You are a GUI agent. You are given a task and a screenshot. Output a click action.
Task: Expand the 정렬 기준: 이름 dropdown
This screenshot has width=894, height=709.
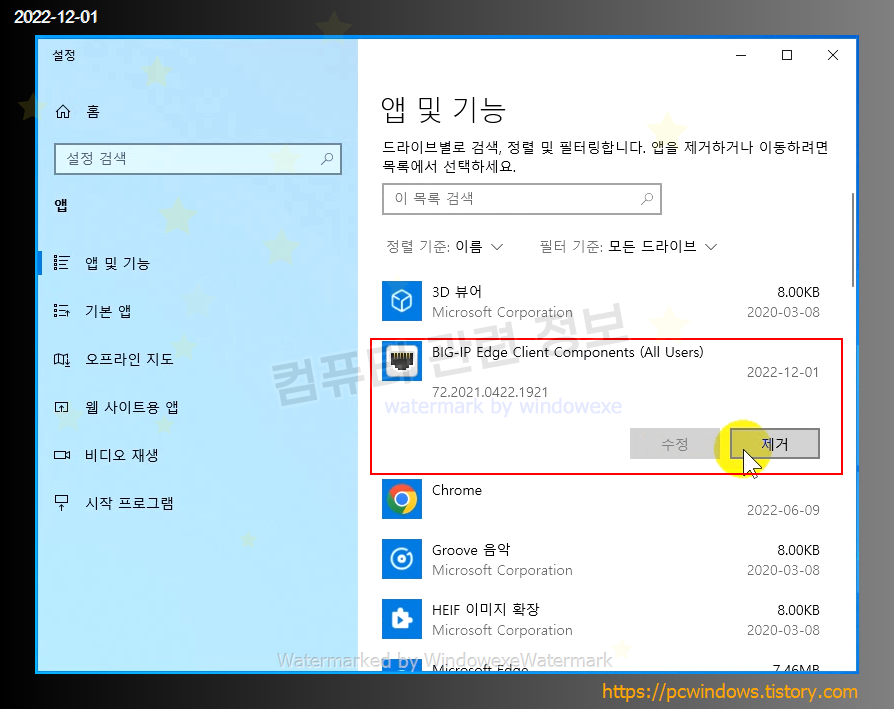pyautogui.click(x=445, y=247)
